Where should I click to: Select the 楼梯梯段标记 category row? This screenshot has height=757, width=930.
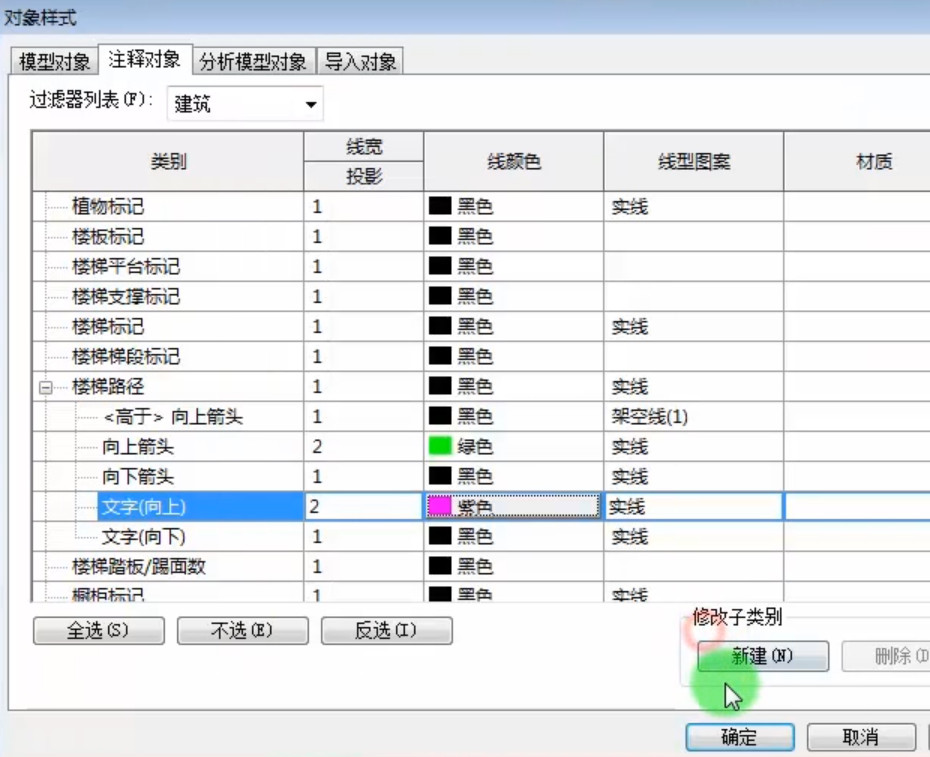pos(126,357)
